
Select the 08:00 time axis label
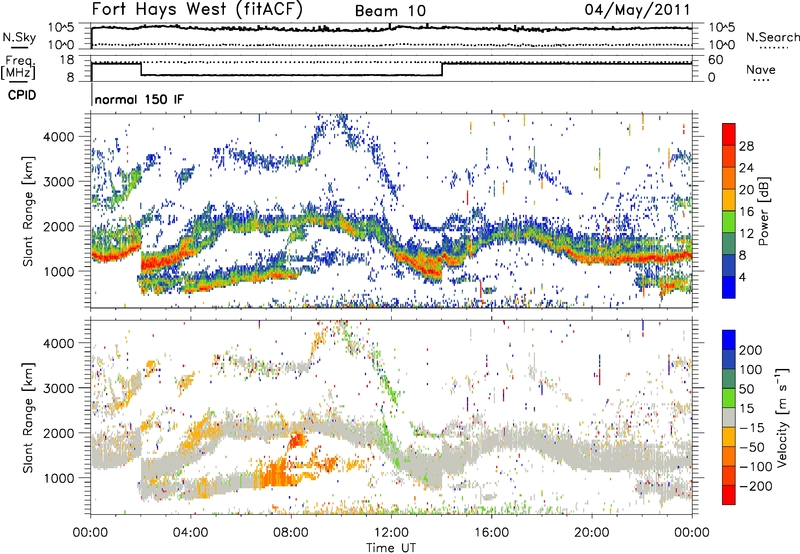click(291, 531)
